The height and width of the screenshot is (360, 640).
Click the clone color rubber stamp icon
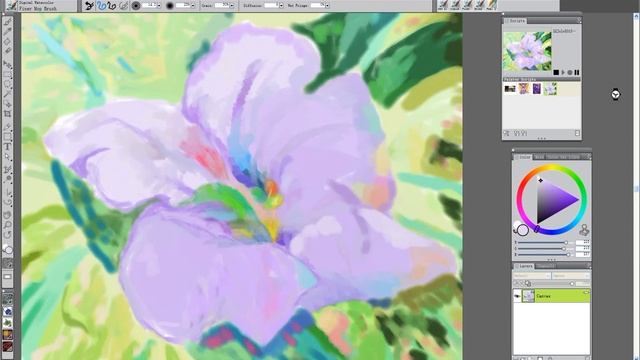coord(584,230)
